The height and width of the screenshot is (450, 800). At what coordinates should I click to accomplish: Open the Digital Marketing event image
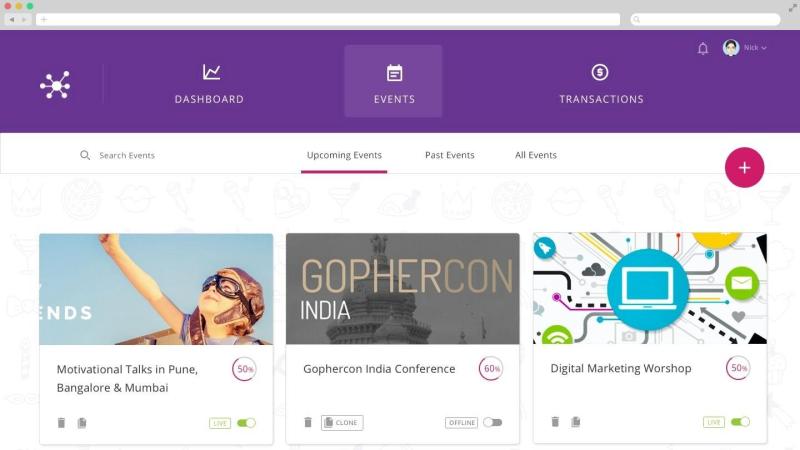(650, 288)
